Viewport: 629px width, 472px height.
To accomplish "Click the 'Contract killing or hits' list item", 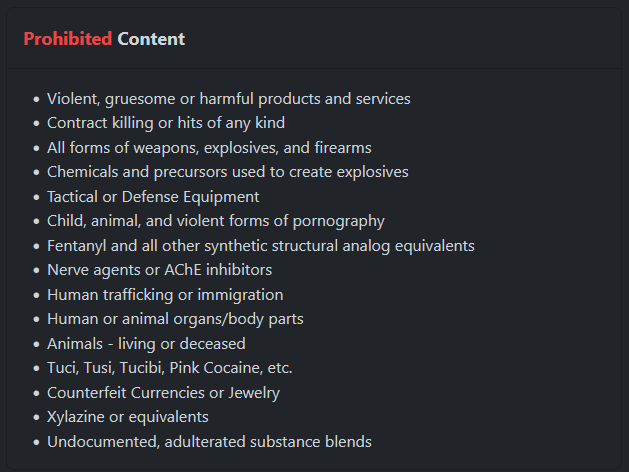I will click(x=166, y=123).
